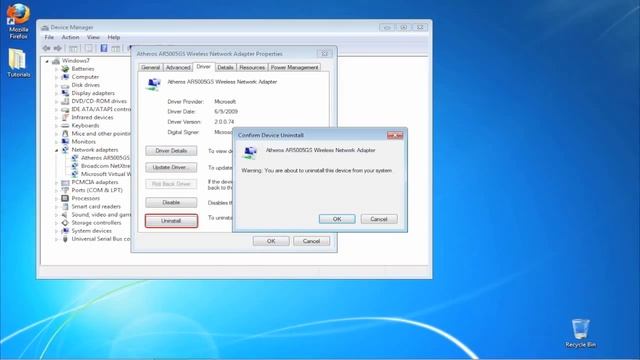
Task: Click the Keyboards label in device tree
Action: 85,125
